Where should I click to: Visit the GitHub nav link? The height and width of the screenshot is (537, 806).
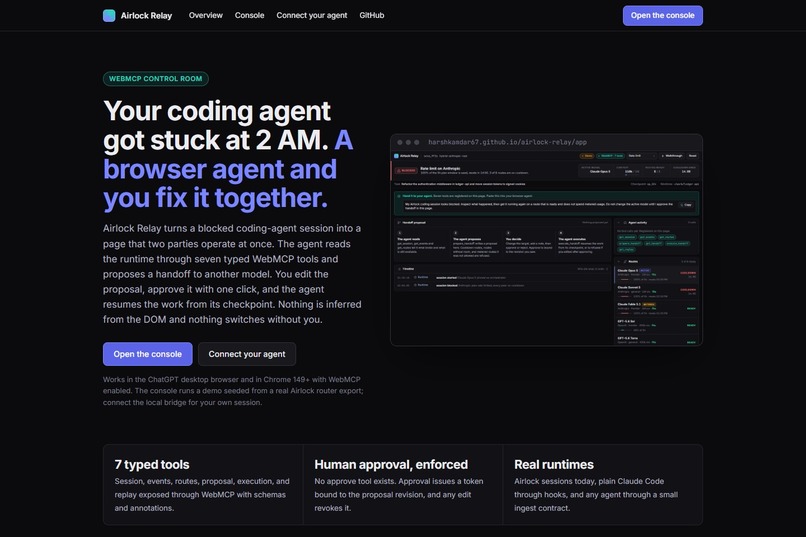pos(372,15)
